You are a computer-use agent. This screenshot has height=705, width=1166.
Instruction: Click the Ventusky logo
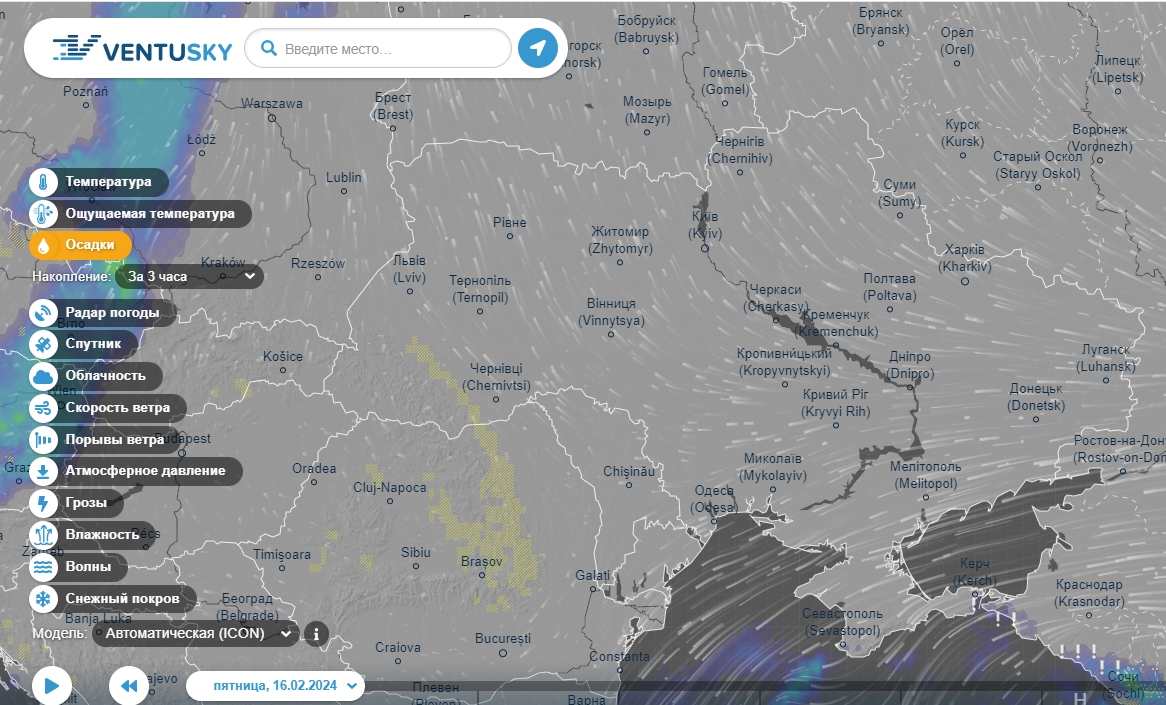pyautogui.click(x=142, y=48)
